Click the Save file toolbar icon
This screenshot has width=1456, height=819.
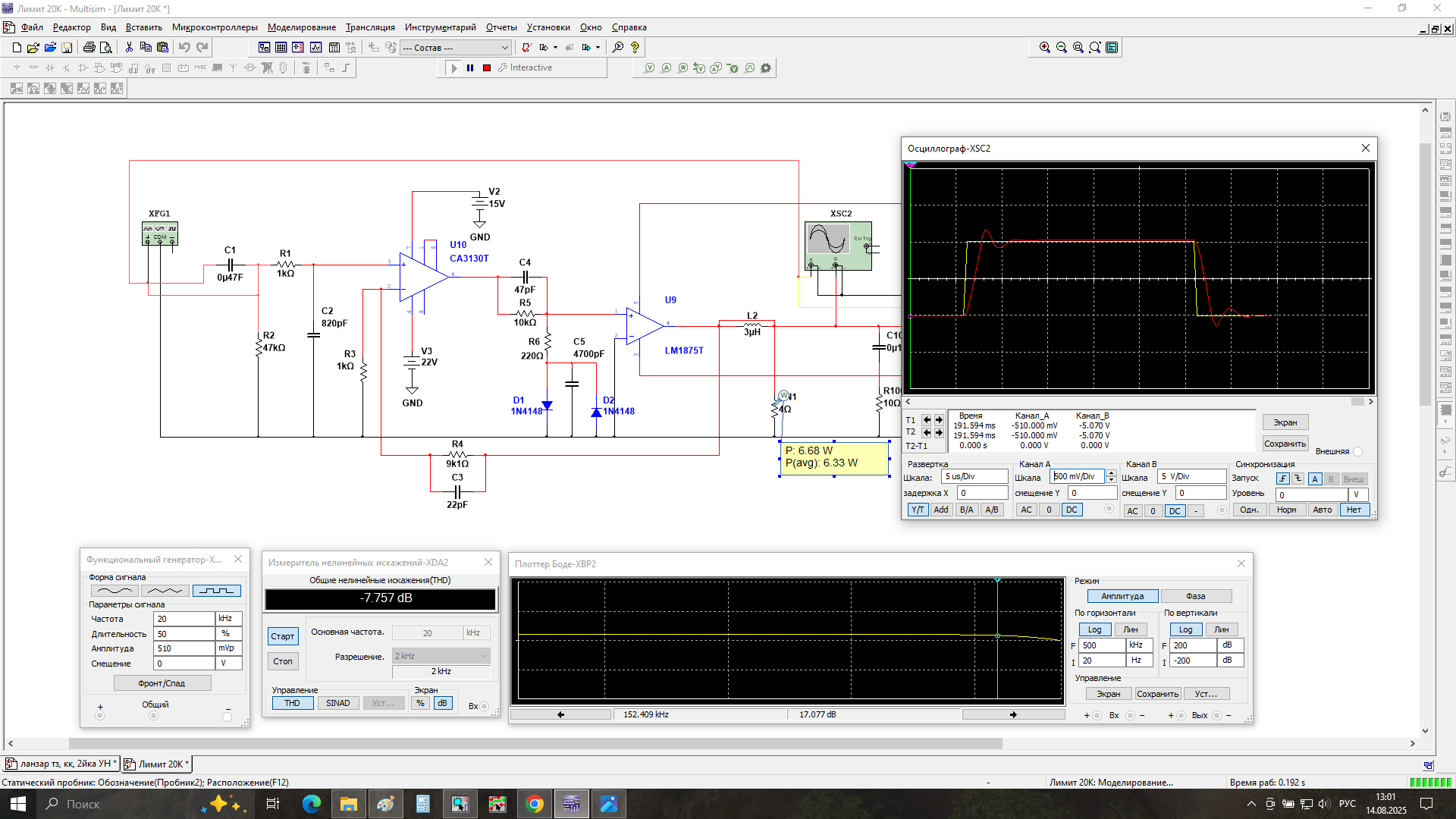click(x=67, y=47)
